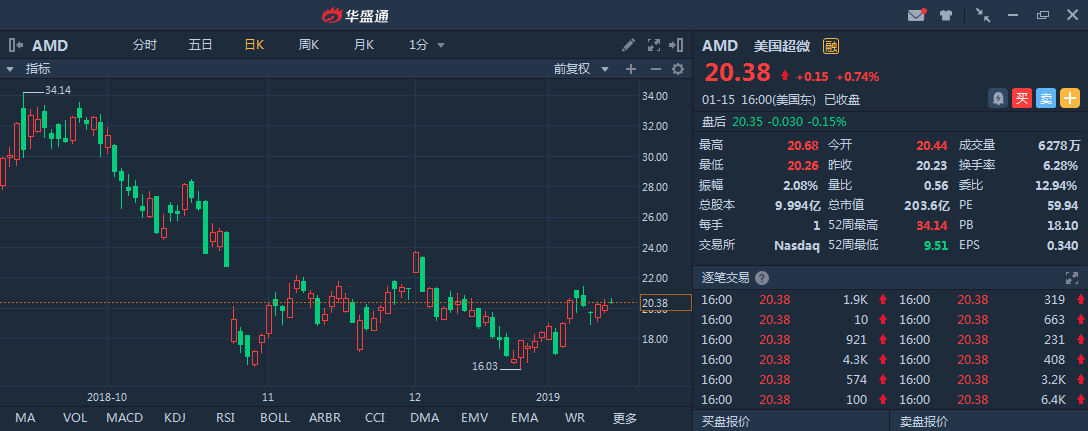Open chart settings gear
This screenshot has height=431, width=1088.
(x=678, y=69)
